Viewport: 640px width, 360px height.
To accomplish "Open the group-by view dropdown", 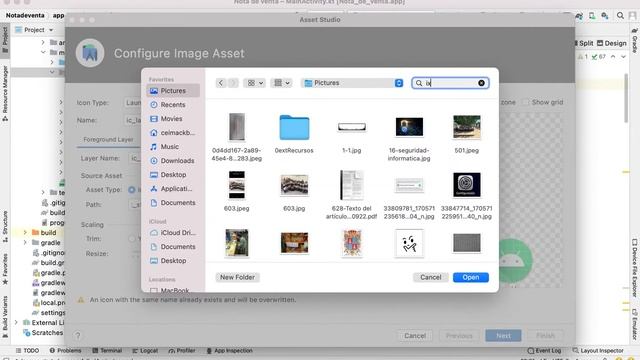I will click(282, 83).
